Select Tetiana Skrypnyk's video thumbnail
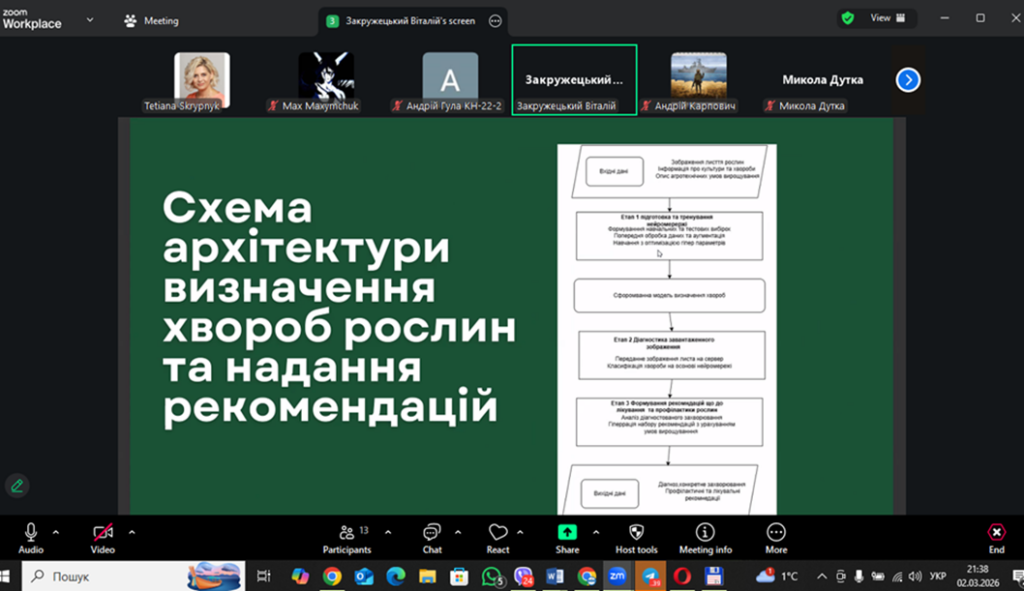This screenshot has width=1024, height=591. click(202, 82)
